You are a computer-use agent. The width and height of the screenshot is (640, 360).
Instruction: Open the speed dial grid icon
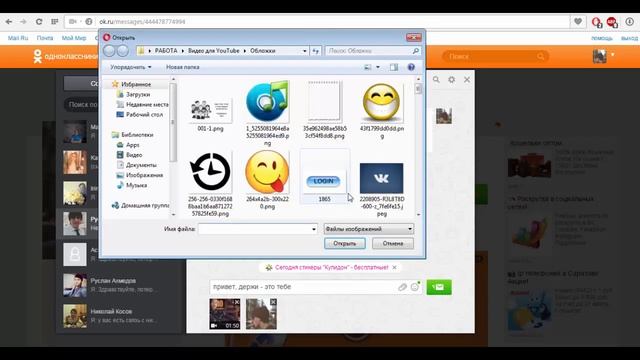point(54,22)
